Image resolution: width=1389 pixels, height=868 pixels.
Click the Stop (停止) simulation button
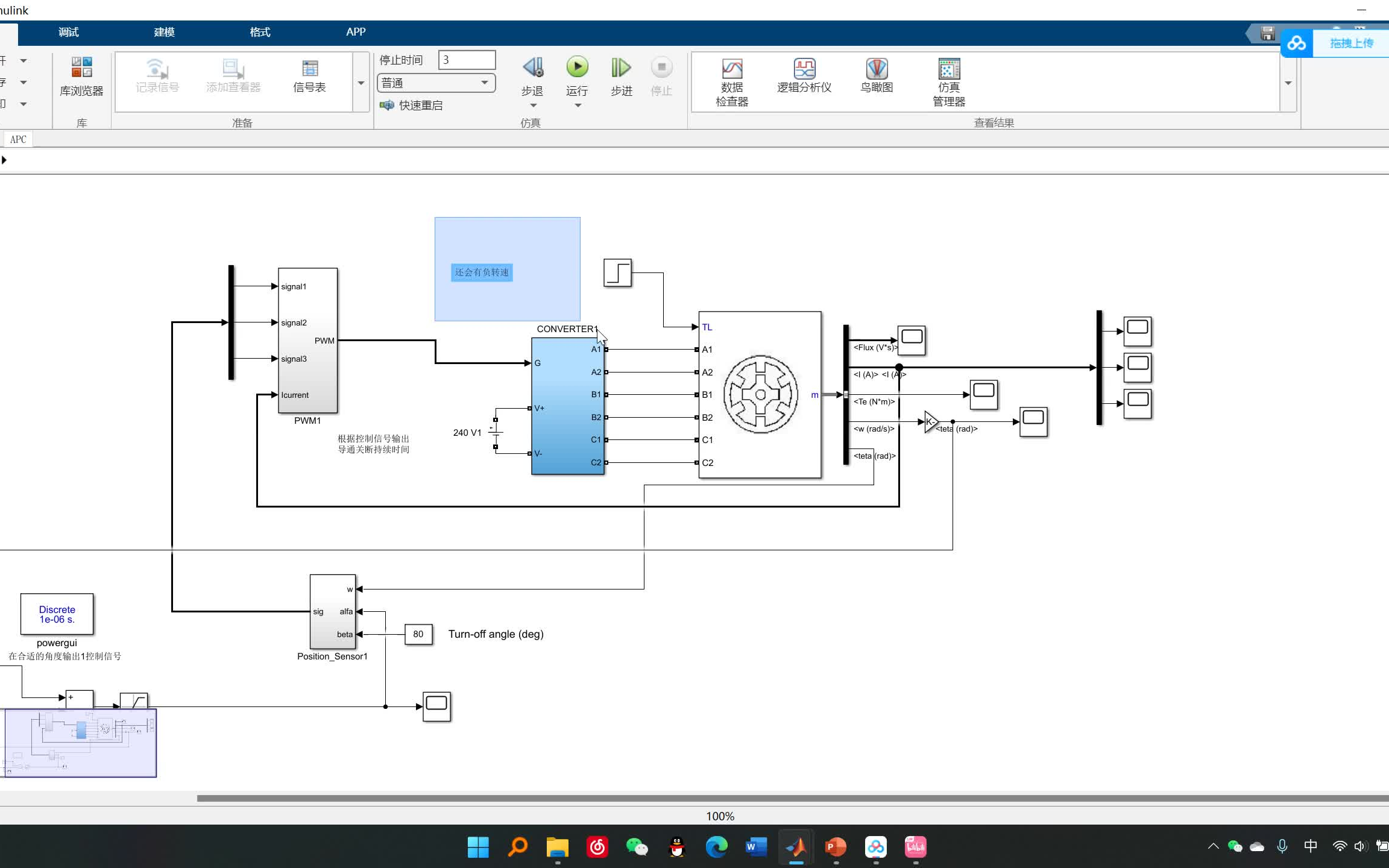tap(661, 77)
